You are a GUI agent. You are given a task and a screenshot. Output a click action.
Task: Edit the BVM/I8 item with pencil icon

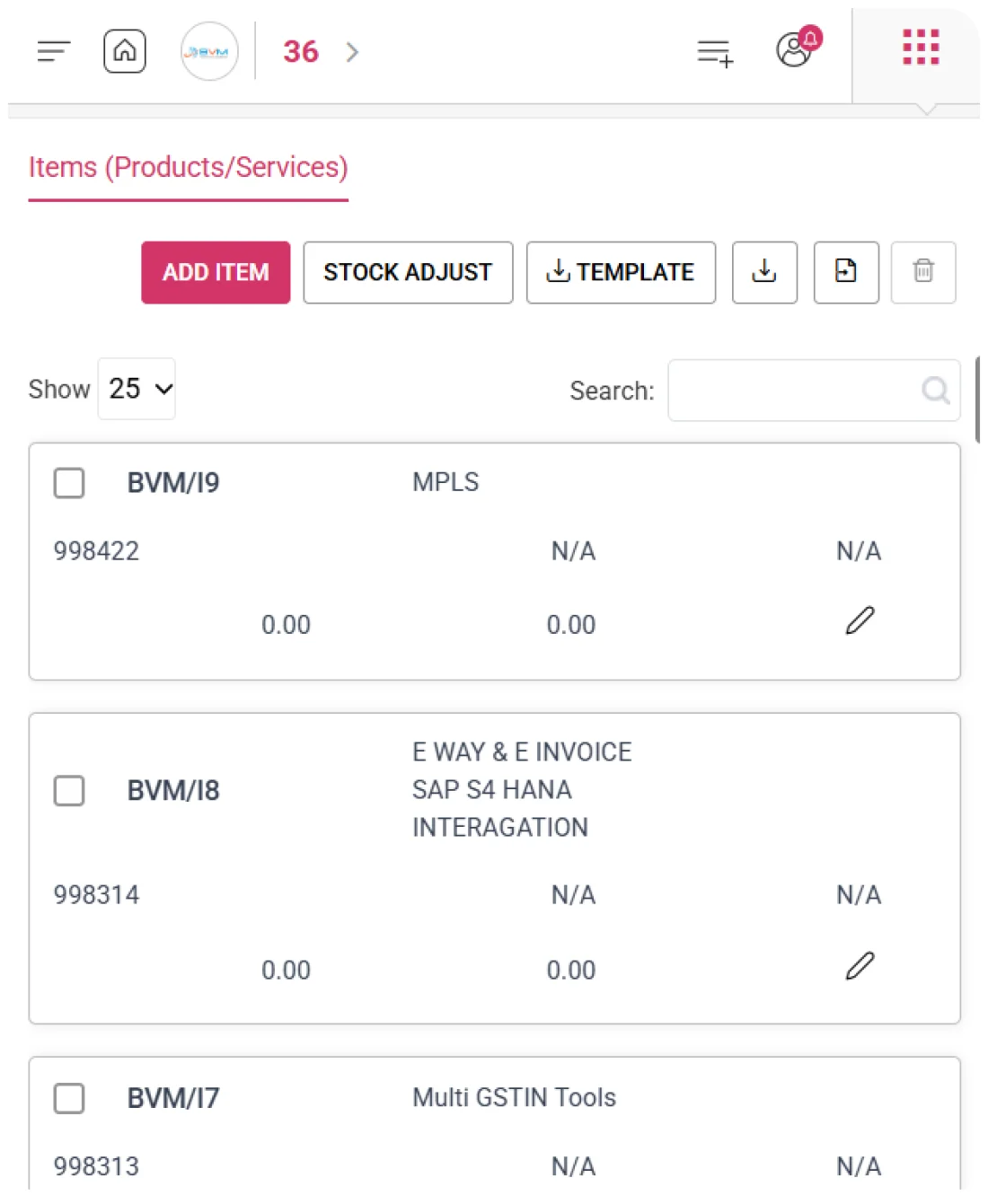[x=860, y=966]
